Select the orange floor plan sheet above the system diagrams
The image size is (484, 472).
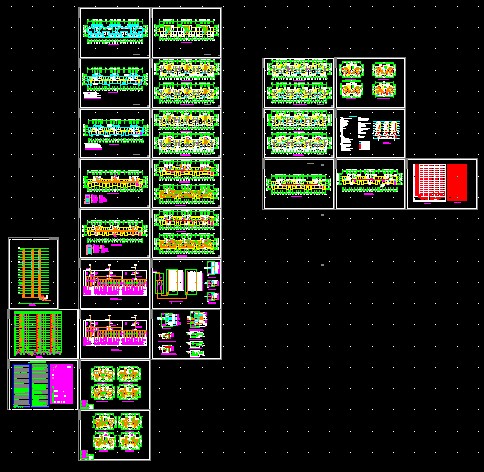[x=115, y=233]
